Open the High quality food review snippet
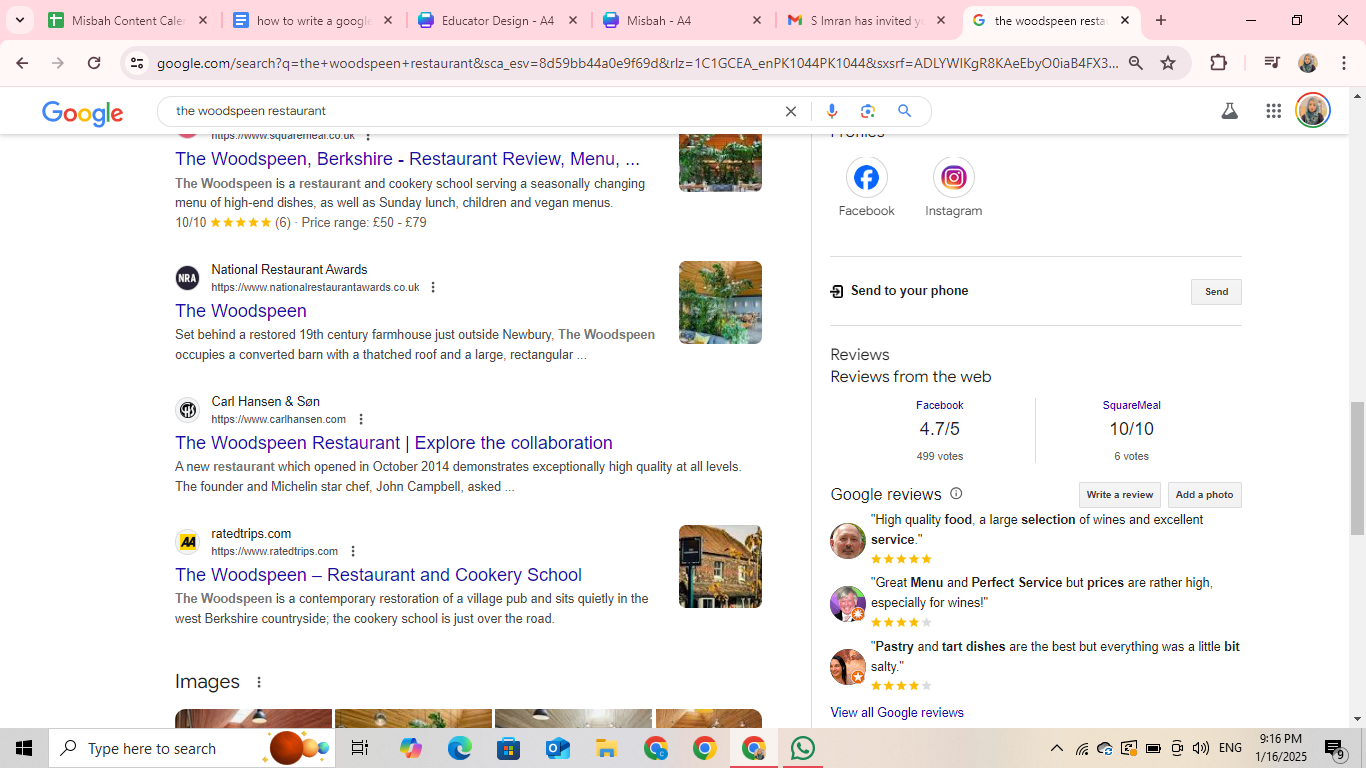The width and height of the screenshot is (1366, 768). pos(1037,530)
